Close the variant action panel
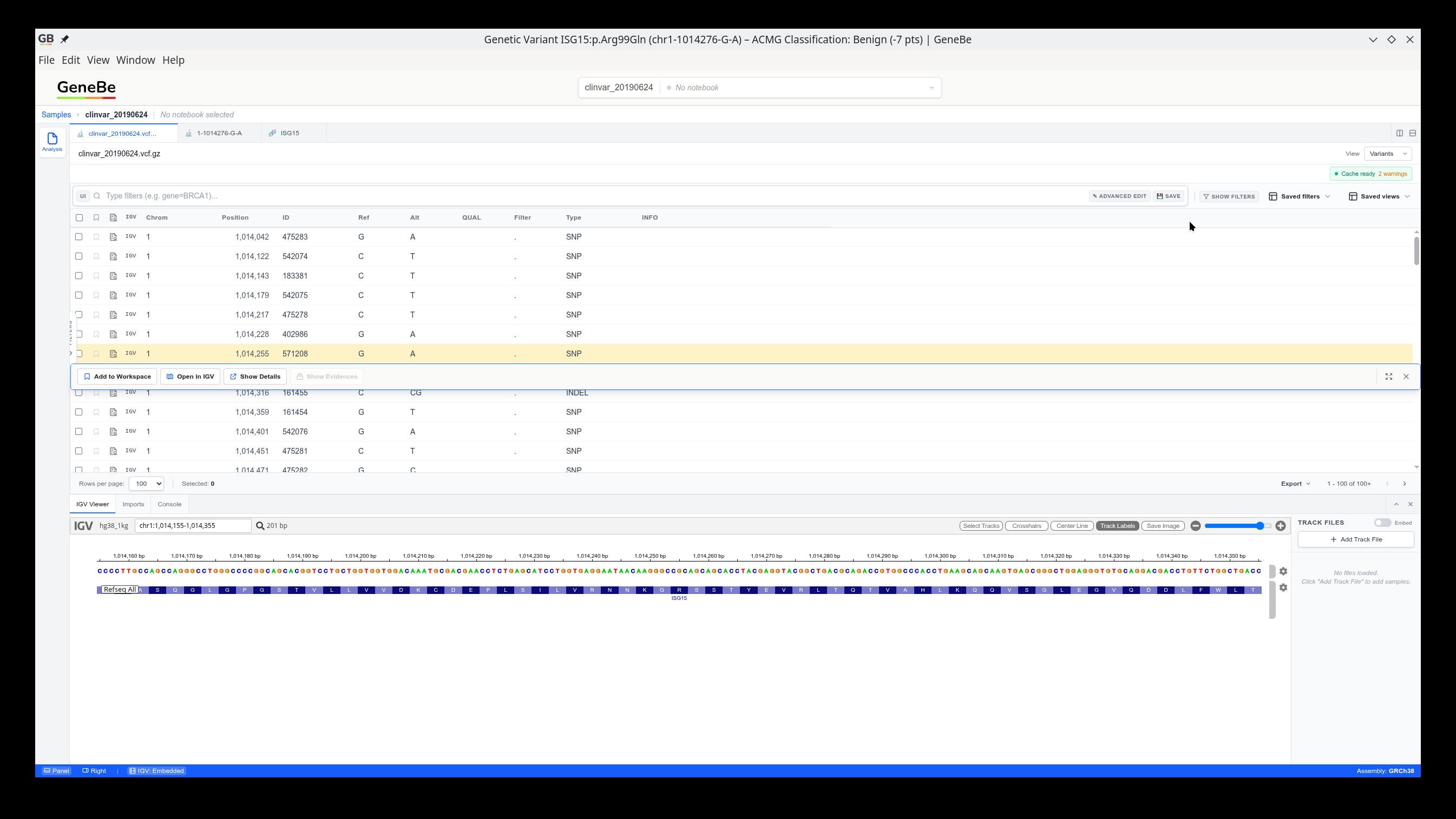The width and height of the screenshot is (1456, 819). pos(1406,377)
